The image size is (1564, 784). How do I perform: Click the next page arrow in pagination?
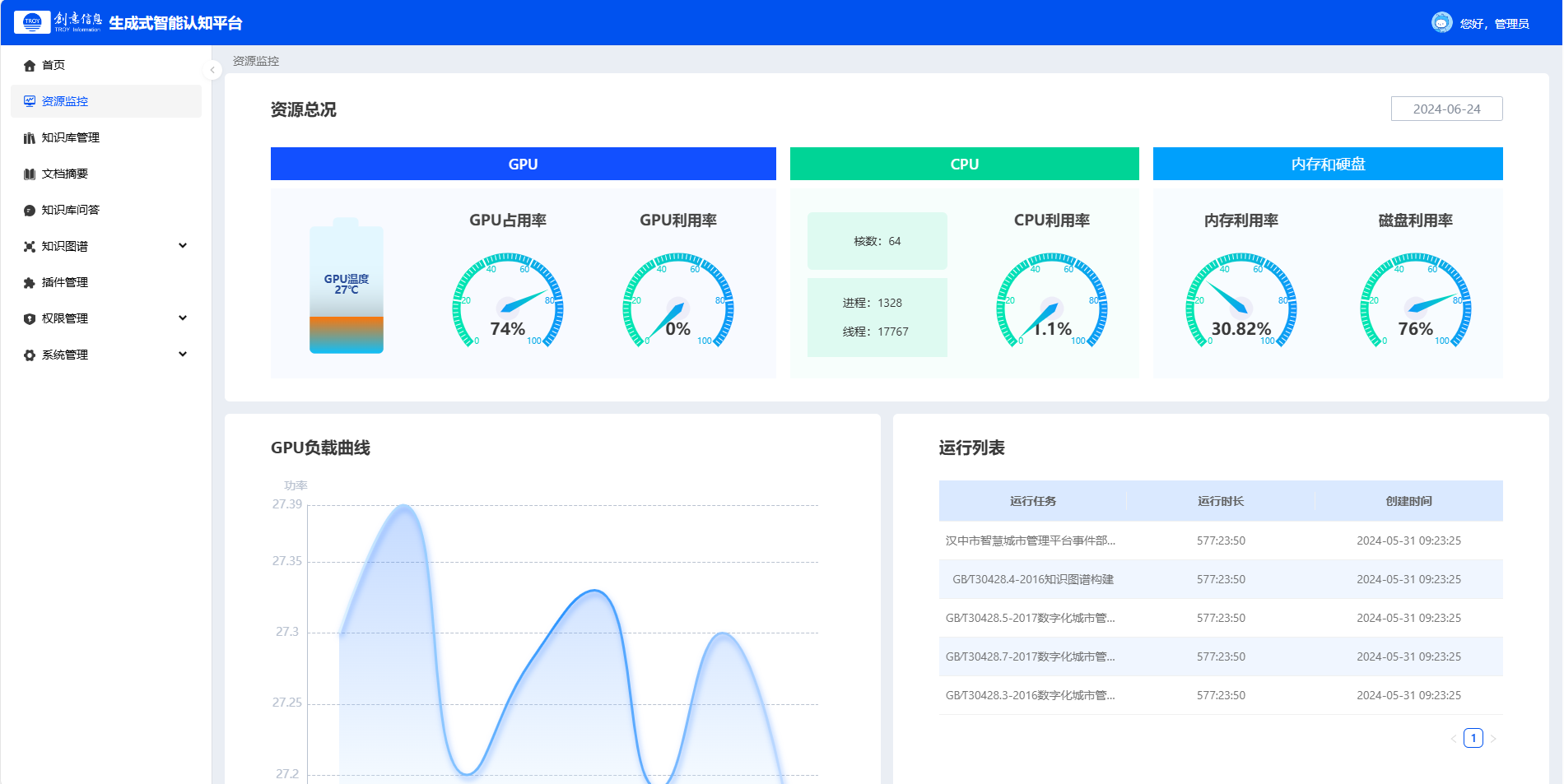coord(1493,739)
